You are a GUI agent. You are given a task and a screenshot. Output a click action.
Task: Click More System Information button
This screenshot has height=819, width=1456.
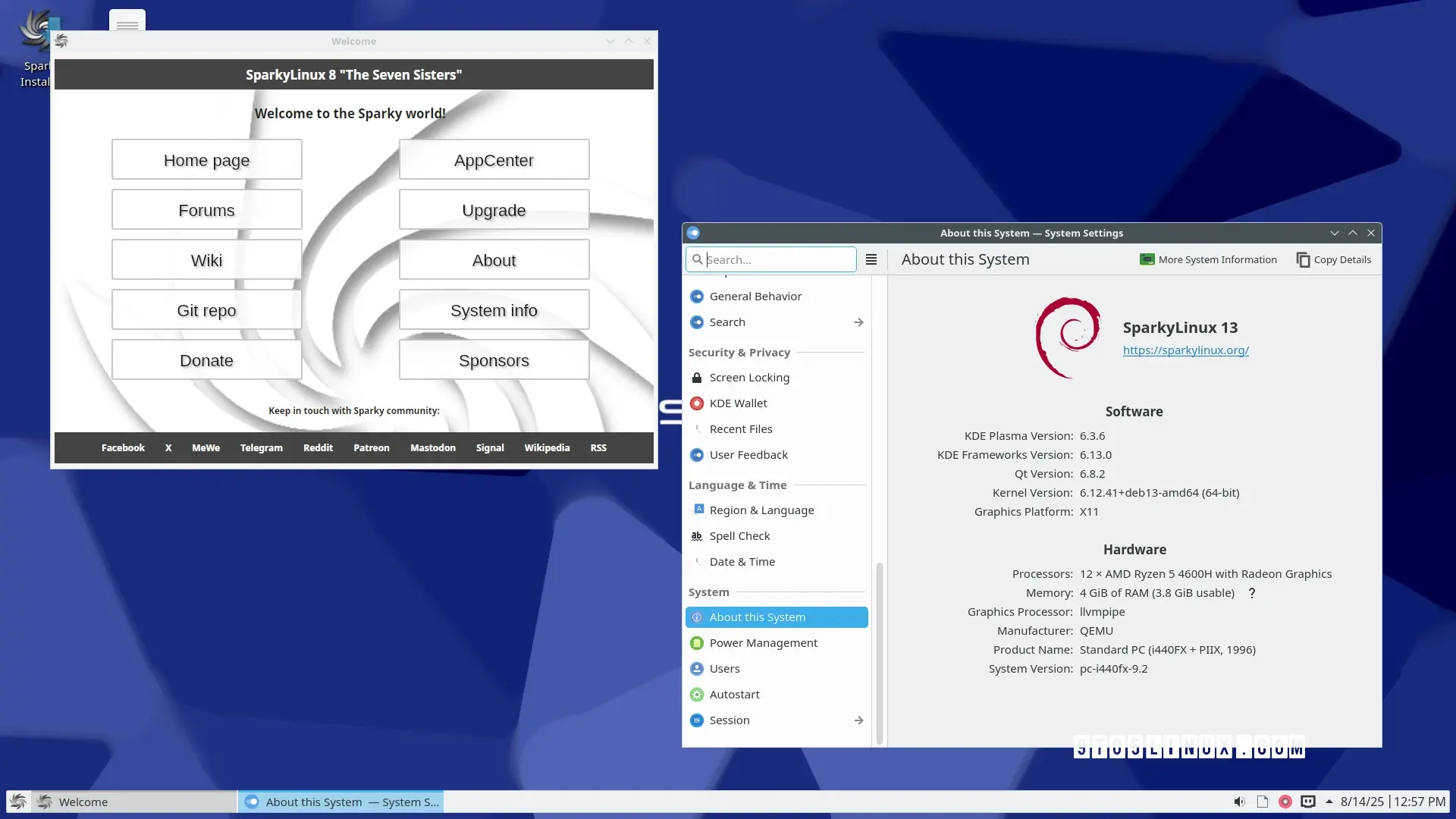point(1208,259)
